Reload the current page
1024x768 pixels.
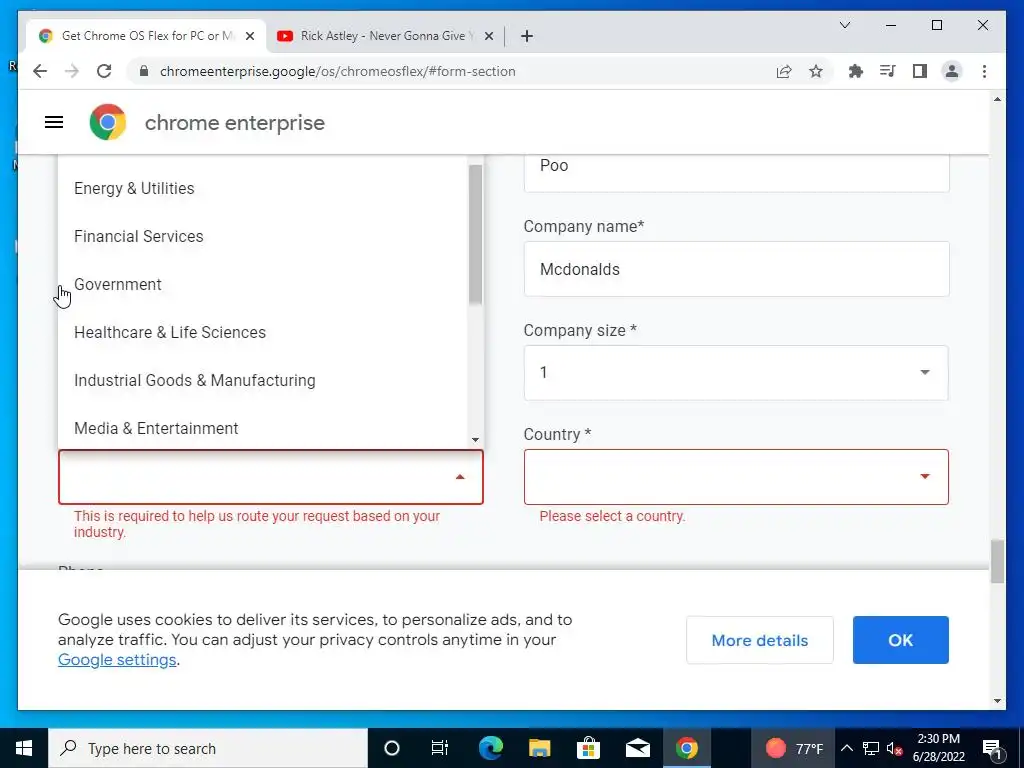(104, 71)
